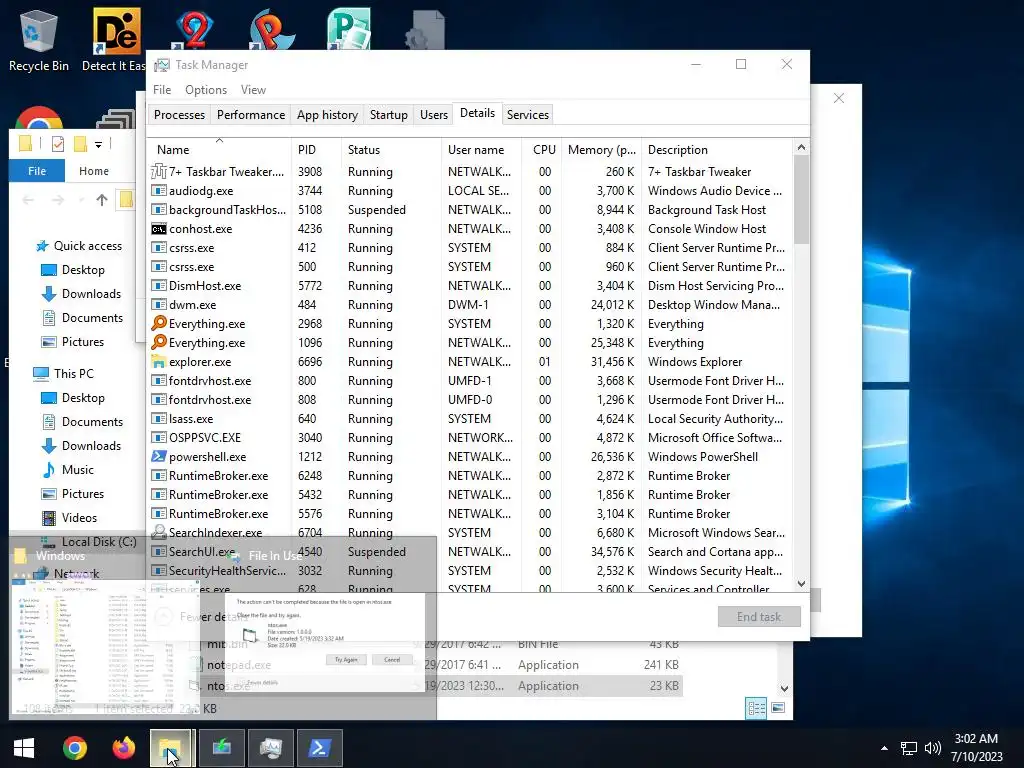Sort processes by PID column header
Screen dimensions: 1024x768
coord(316,150)
